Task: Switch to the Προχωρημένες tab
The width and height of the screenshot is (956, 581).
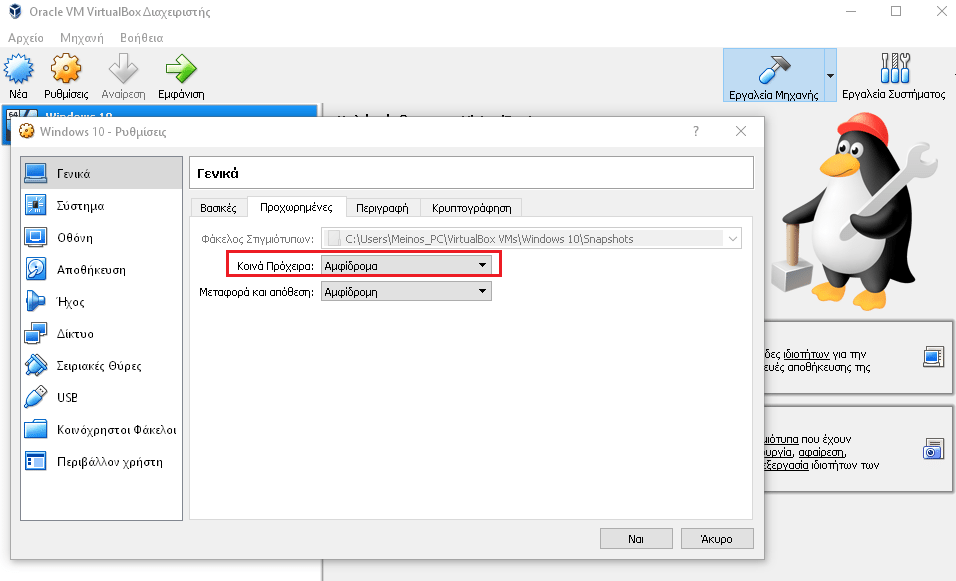Action: point(296,207)
